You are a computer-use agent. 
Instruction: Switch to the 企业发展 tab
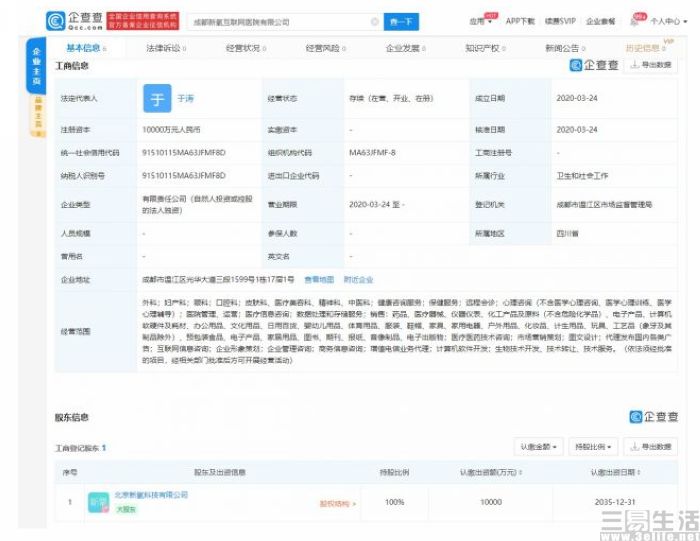(x=405, y=48)
